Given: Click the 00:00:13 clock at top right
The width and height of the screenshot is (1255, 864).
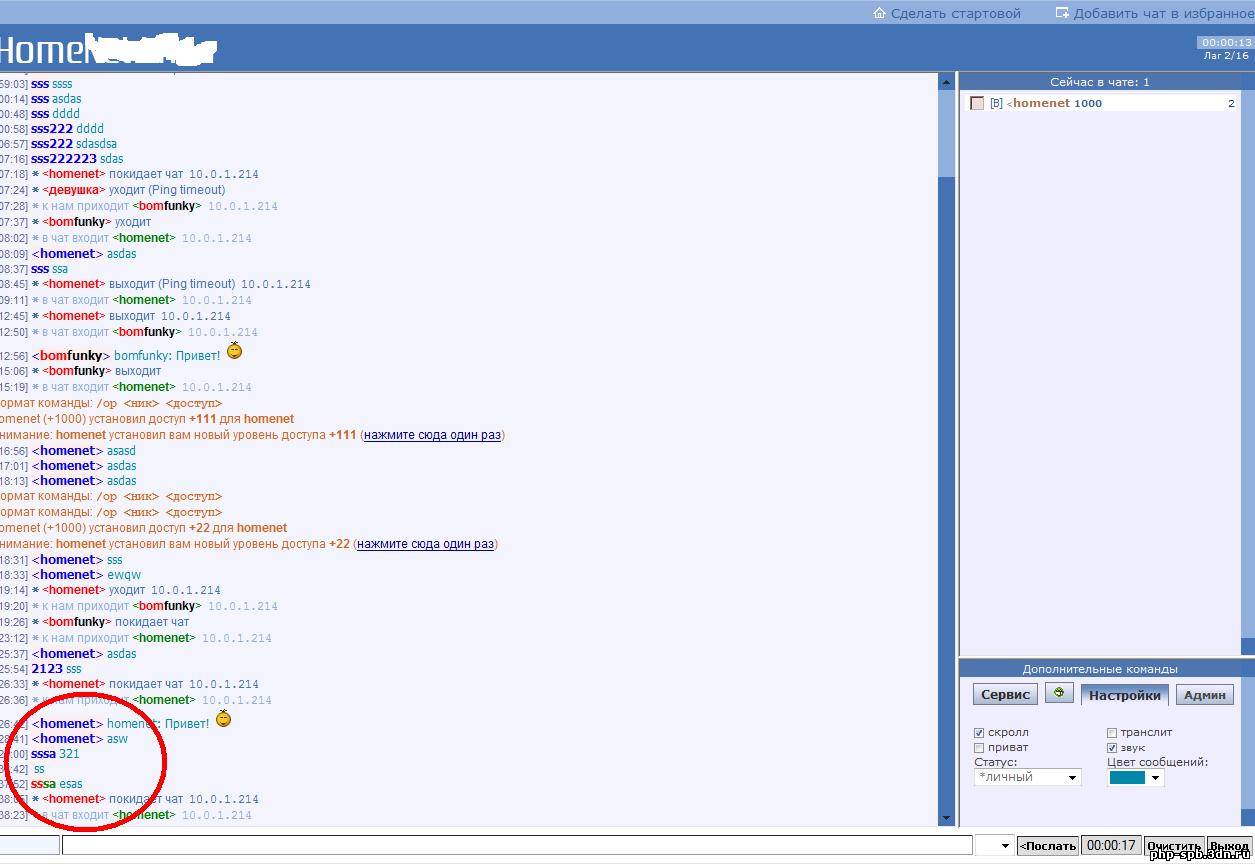Looking at the screenshot, I should pos(1225,42).
